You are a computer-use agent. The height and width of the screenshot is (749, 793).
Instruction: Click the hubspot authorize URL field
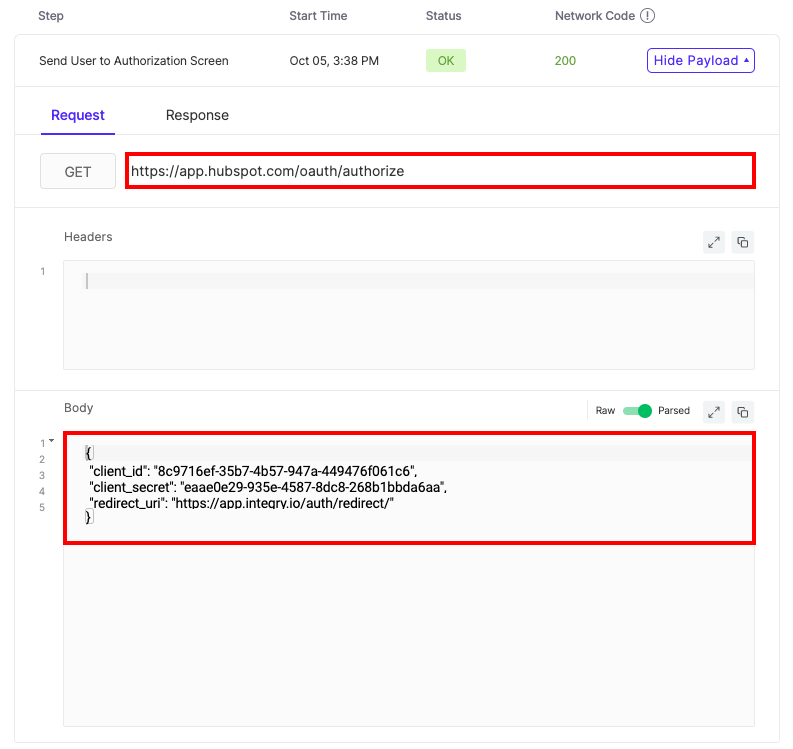tap(440, 171)
